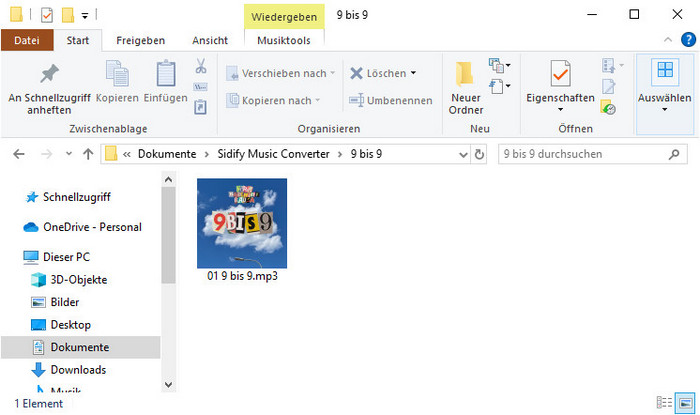This screenshot has width=700, height=415.
Task: Click Dokumente in the address bar
Action: [x=167, y=154]
